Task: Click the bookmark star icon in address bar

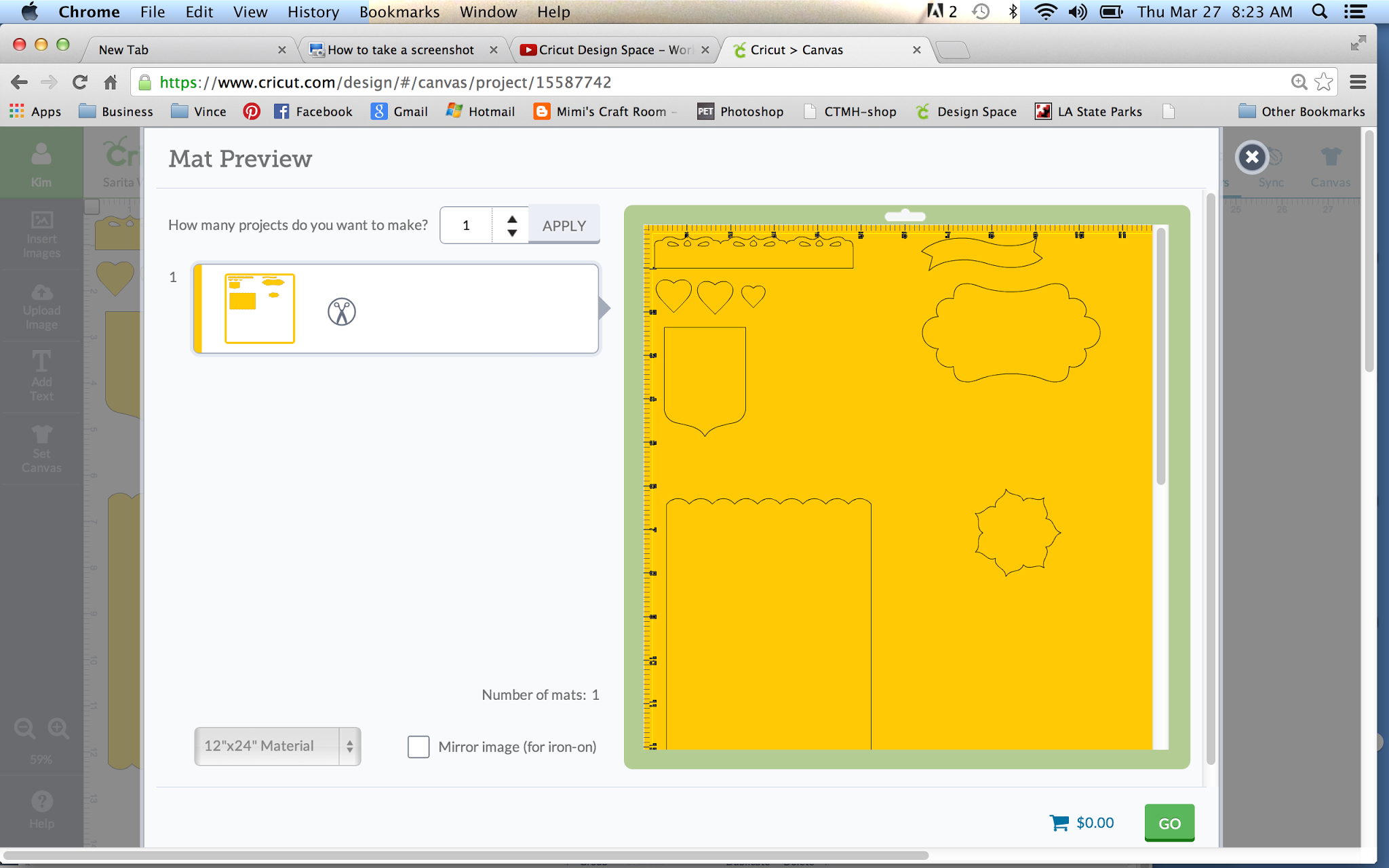Action: [x=1323, y=82]
